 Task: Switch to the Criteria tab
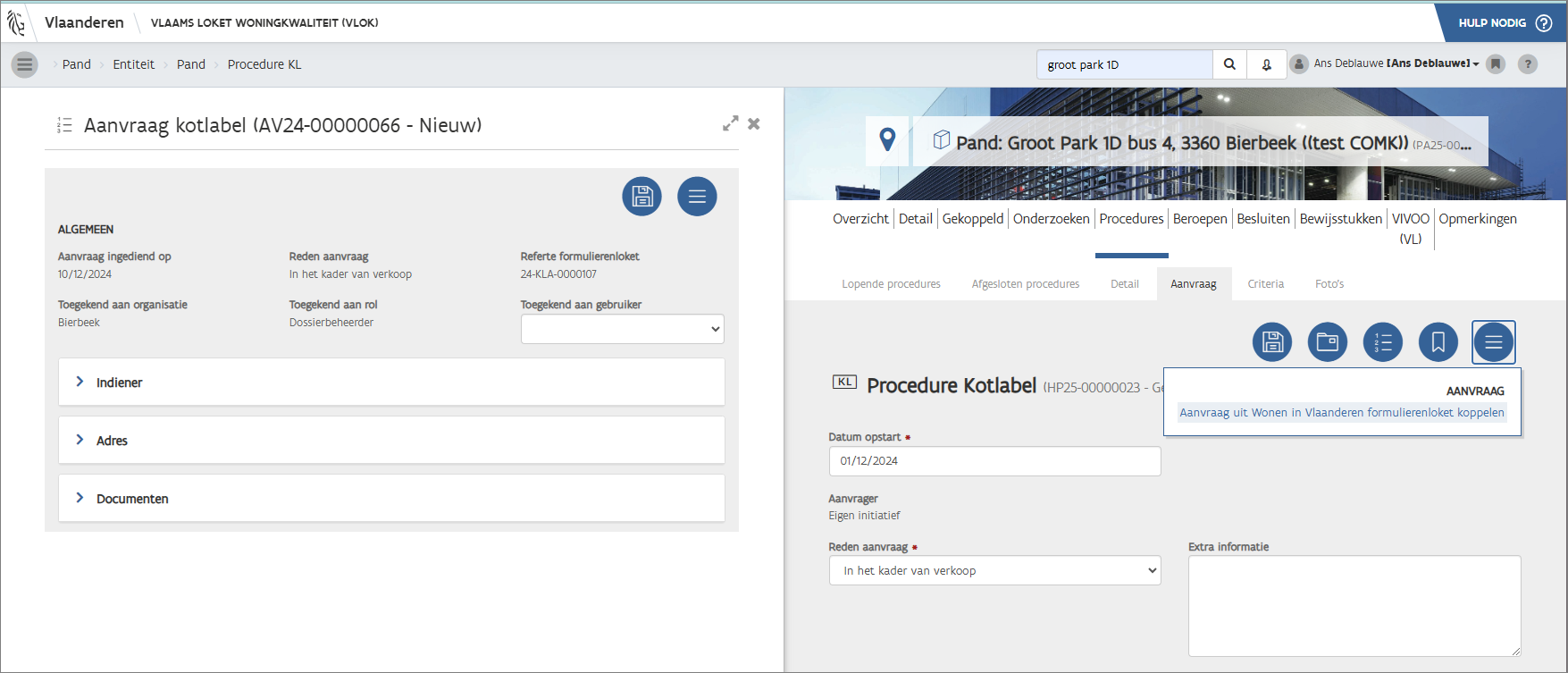(x=1265, y=284)
